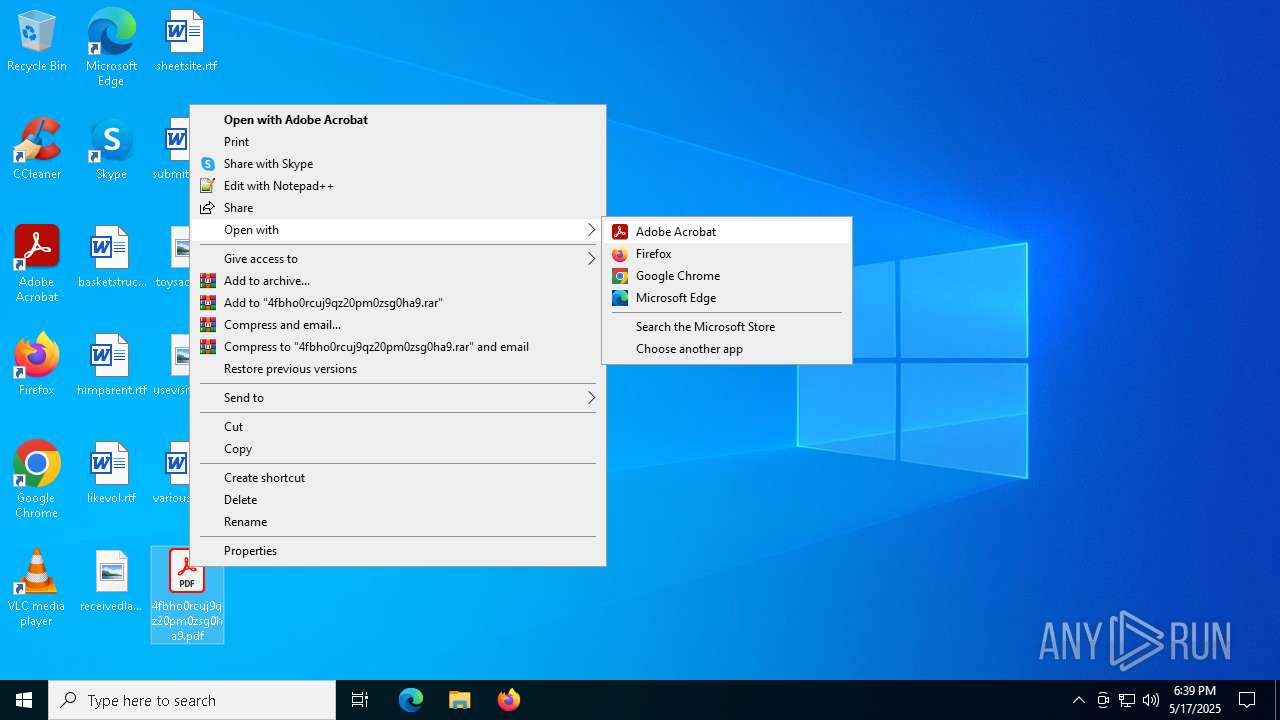1280x720 pixels.
Task: Select sheetsite.rtf file on desktop
Action: [x=186, y=42]
